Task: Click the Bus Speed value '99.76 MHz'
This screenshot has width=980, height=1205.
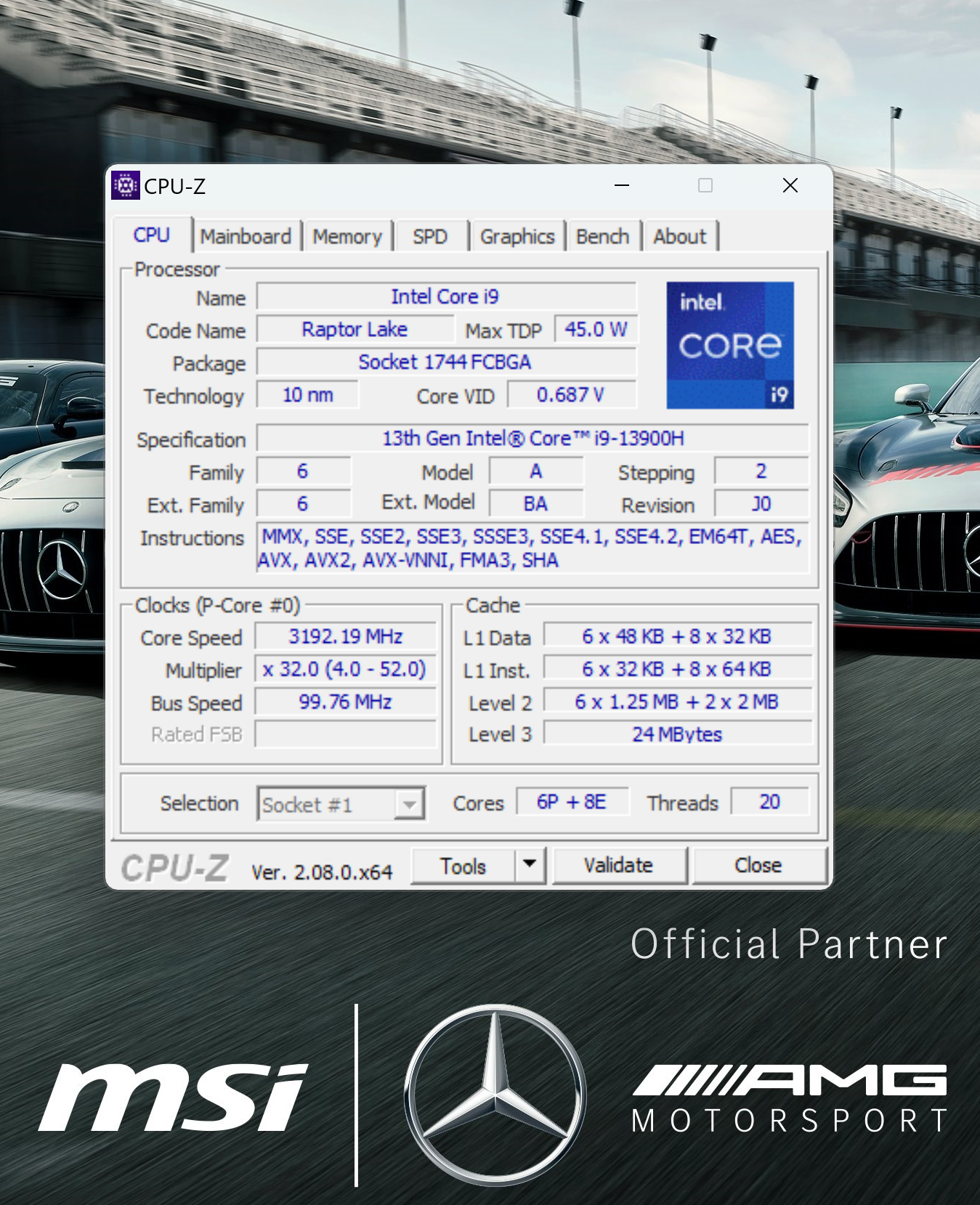Action: (x=346, y=702)
